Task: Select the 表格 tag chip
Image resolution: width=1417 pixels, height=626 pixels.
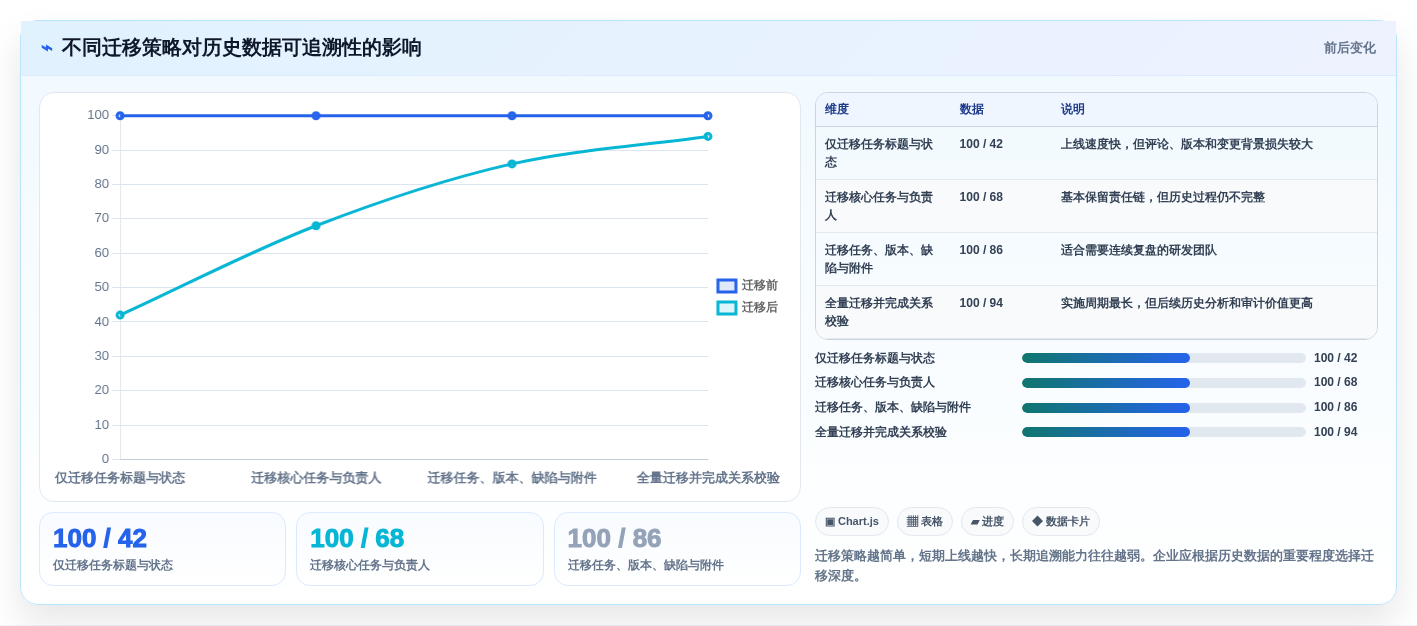Action: pyautogui.click(x=925, y=522)
